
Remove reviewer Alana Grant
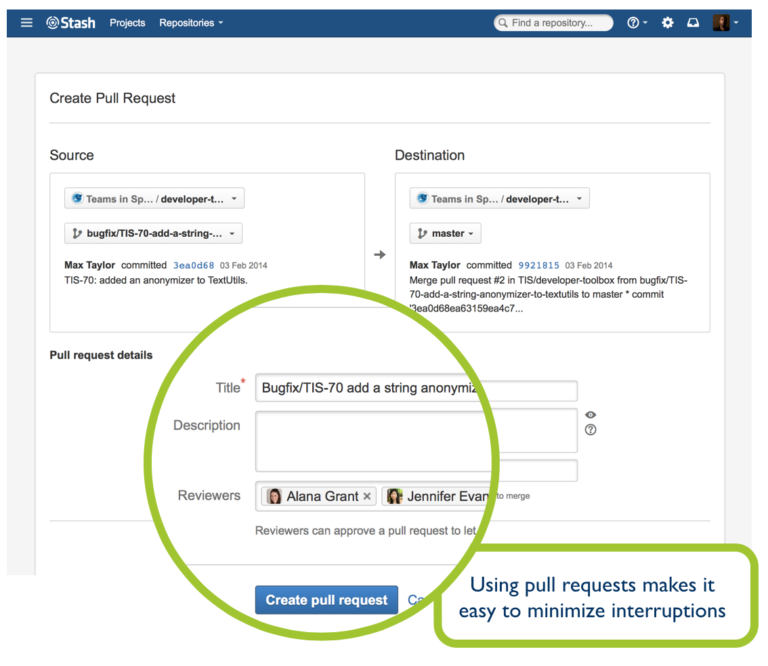click(367, 496)
